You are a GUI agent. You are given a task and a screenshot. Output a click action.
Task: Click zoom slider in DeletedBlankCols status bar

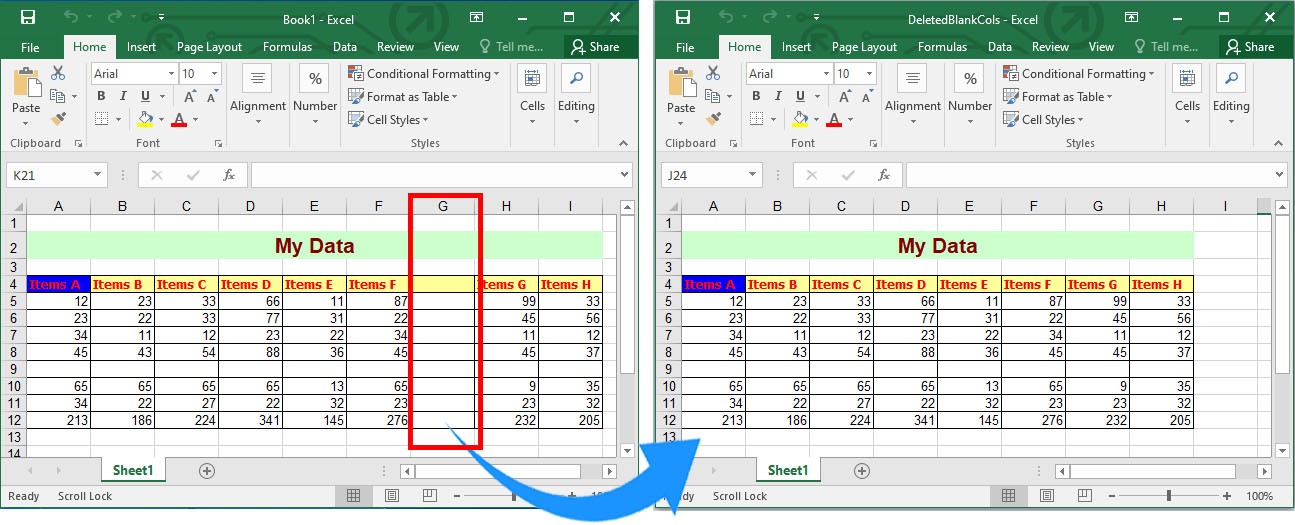pyautogui.click(x=1168, y=496)
